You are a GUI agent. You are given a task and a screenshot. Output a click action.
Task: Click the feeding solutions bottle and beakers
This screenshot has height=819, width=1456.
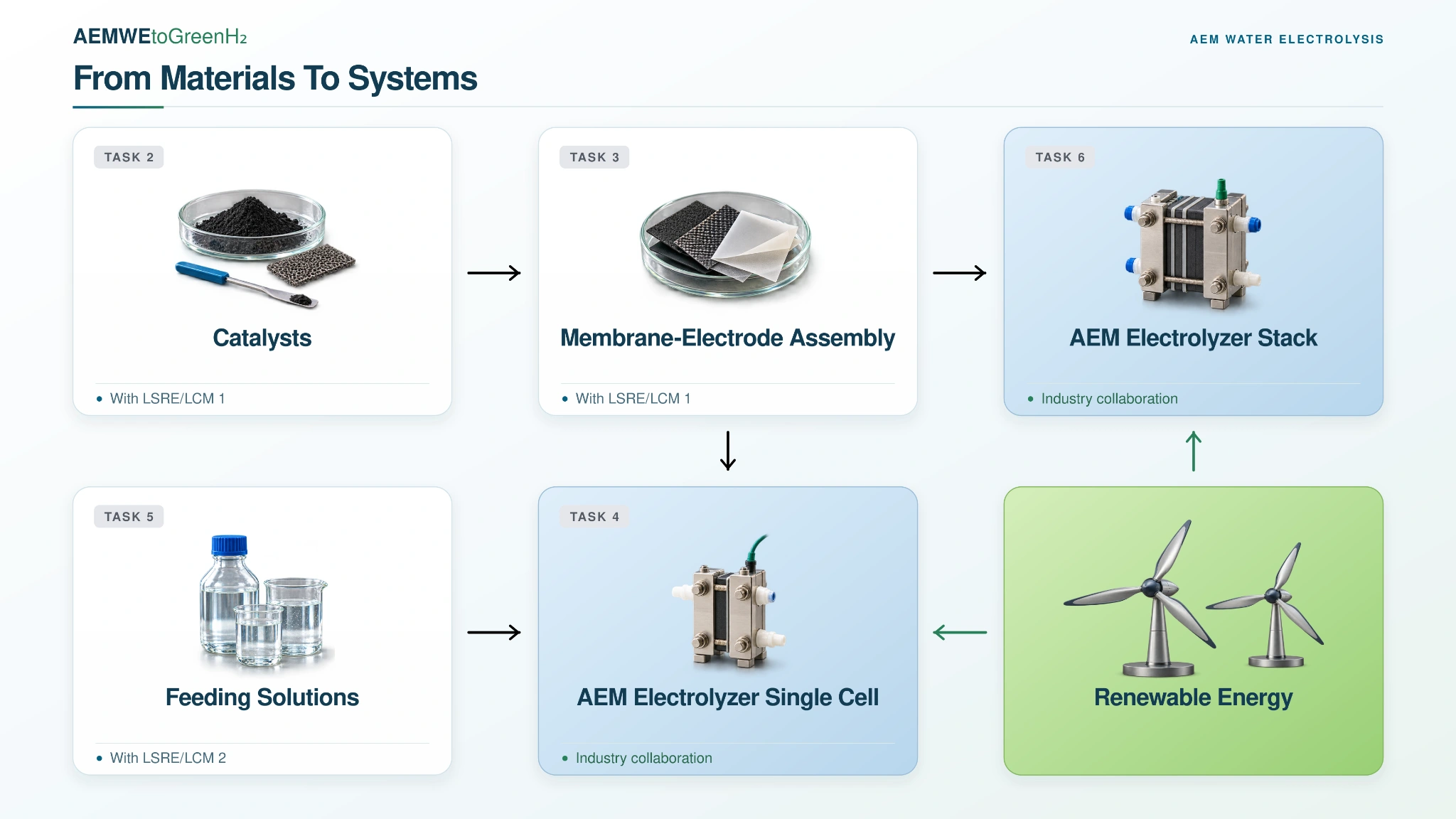[x=264, y=601]
